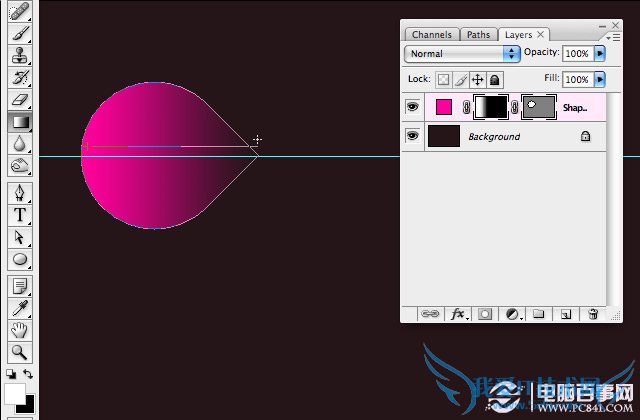The width and height of the screenshot is (640, 420).
Task: Select the Healing Brush tool
Action: coord(20,11)
